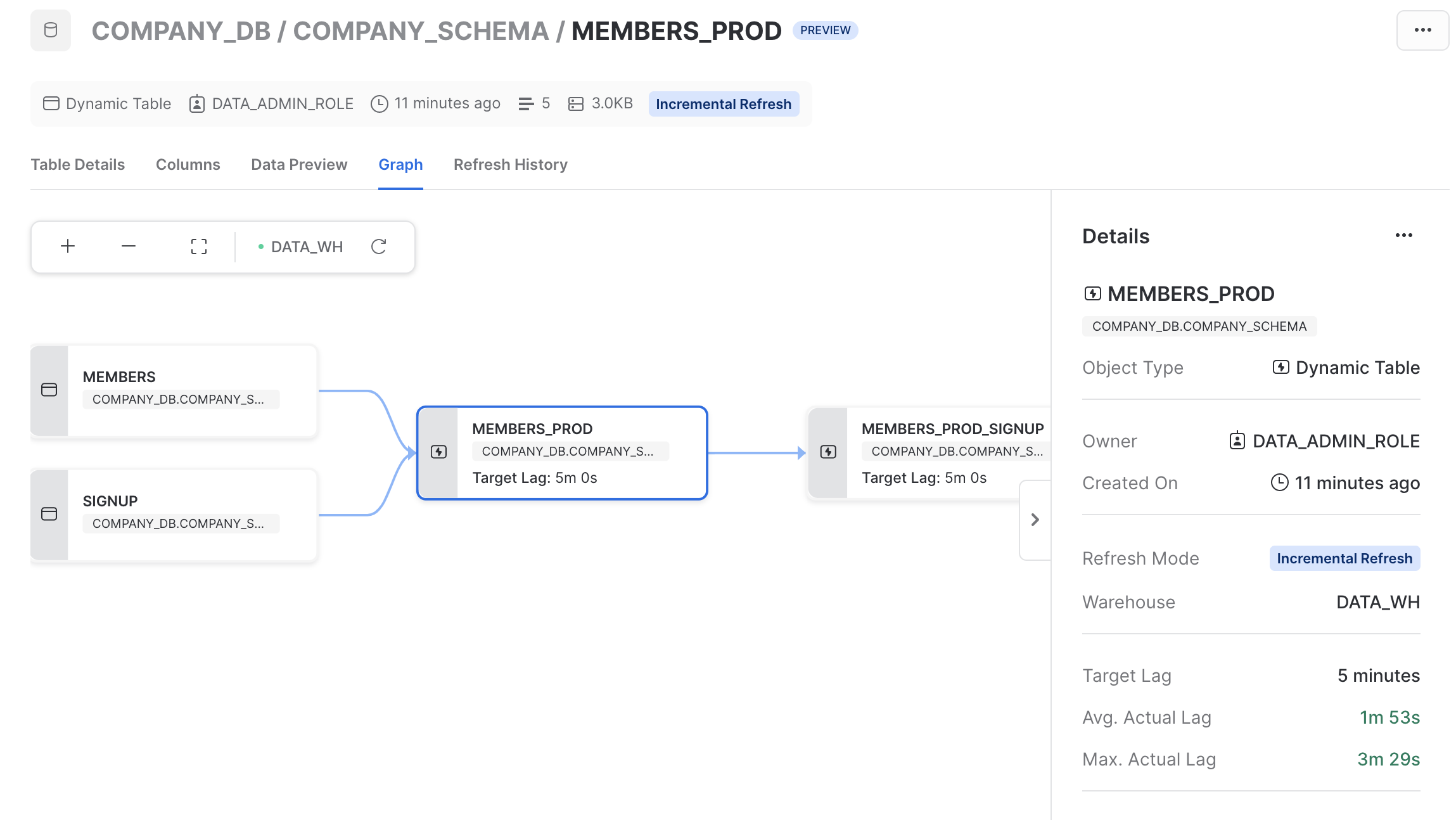
Task: Switch to the Refresh History tab
Action: click(511, 164)
